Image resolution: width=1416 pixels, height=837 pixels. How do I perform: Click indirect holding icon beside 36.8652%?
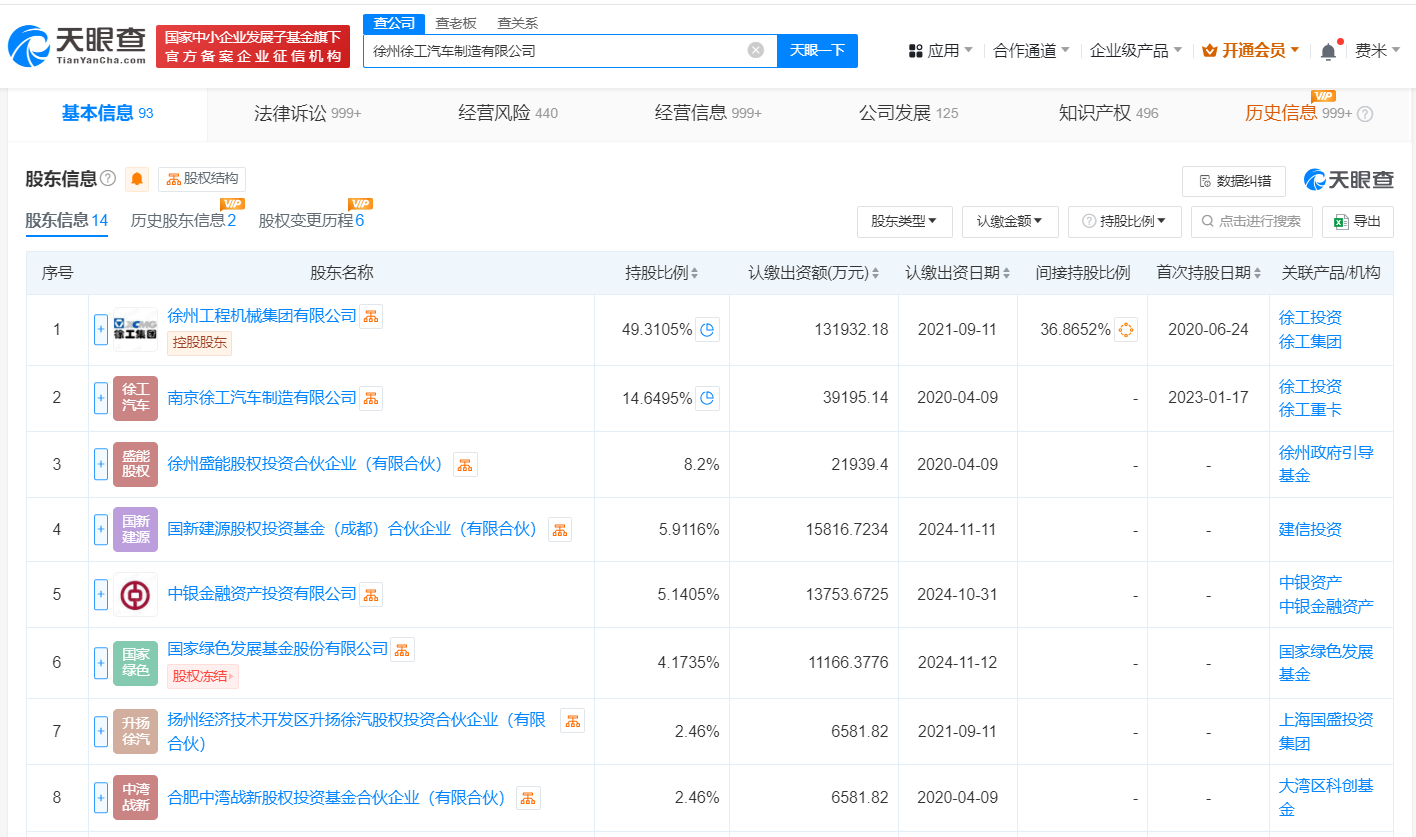(x=1126, y=329)
